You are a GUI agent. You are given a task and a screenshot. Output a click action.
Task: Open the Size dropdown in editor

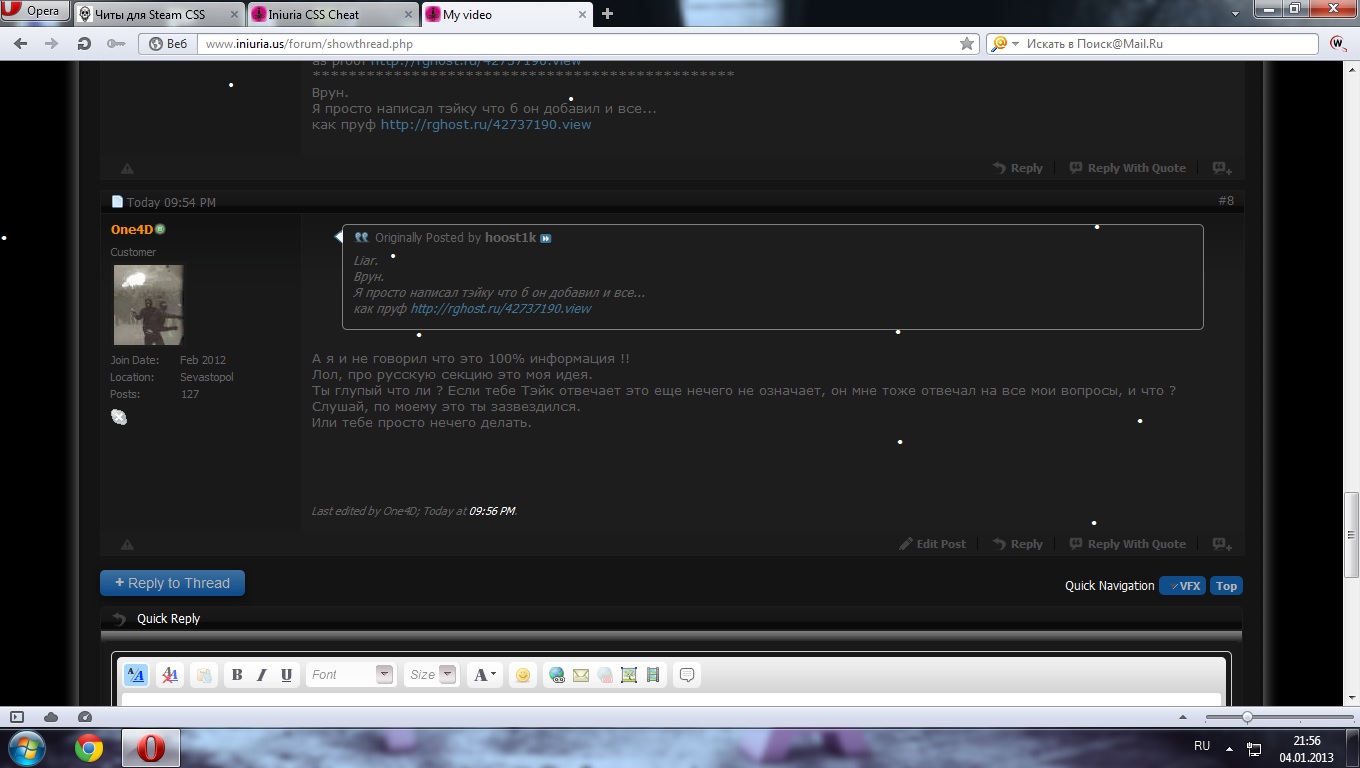pyautogui.click(x=431, y=675)
